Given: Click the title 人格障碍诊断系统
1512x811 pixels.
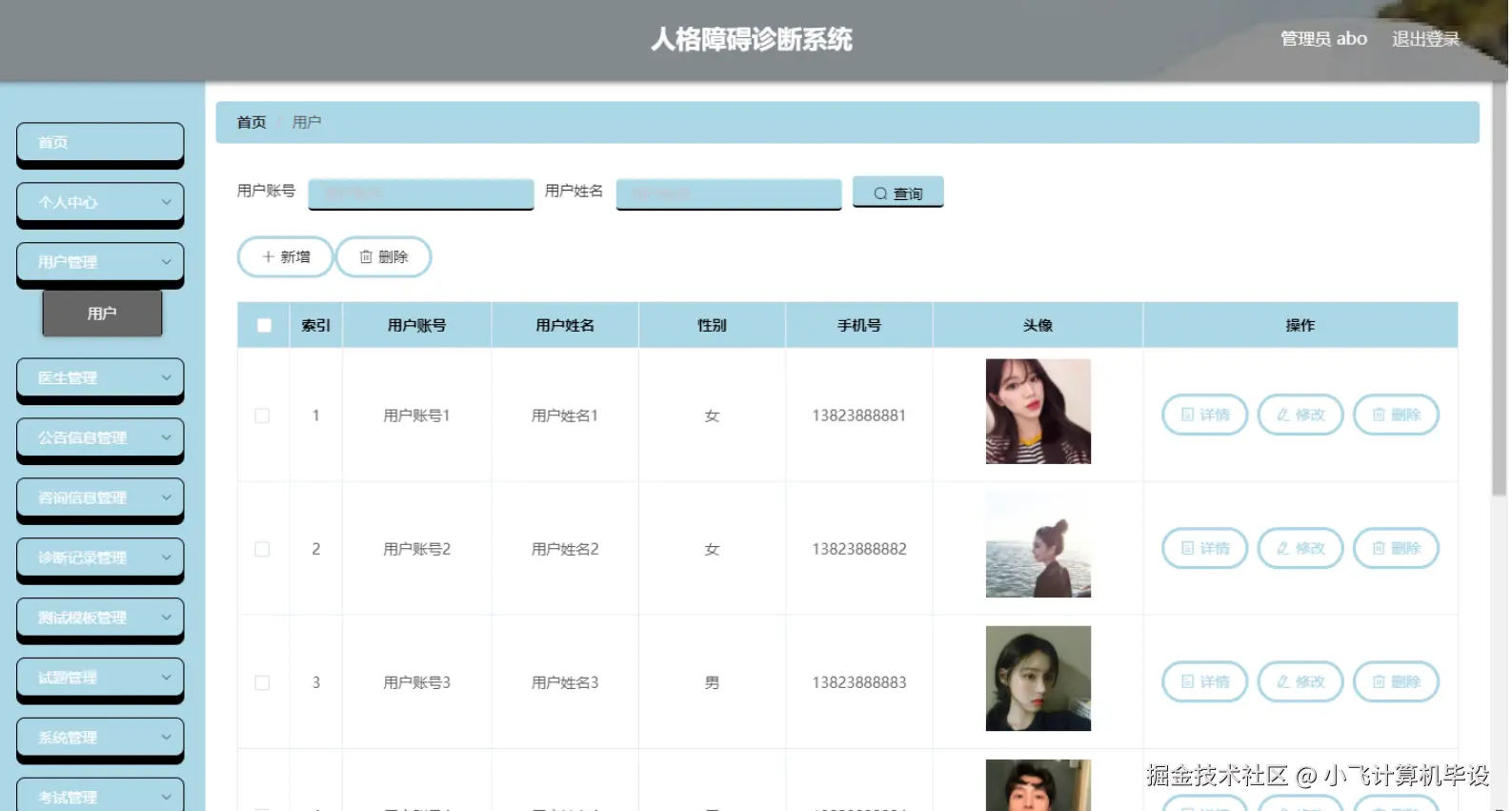Looking at the screenshot, I should (x=752, y=39).
